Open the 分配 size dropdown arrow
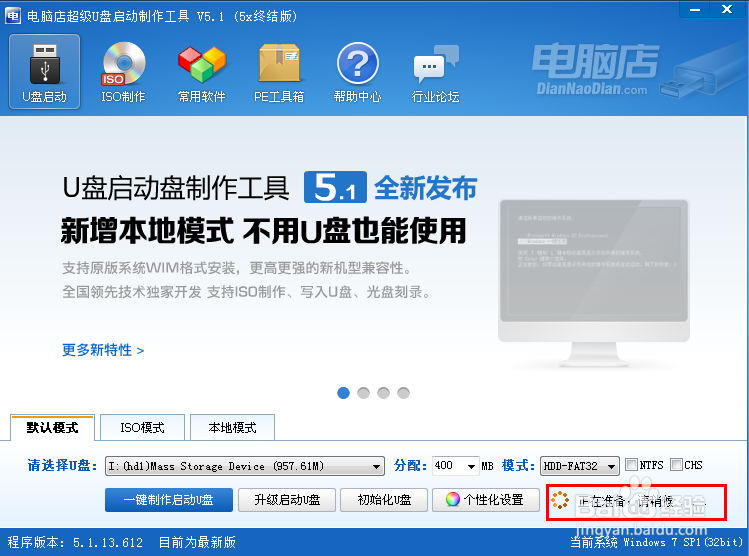The height and width of the screenshot is (556, 749). coord(471,466)
